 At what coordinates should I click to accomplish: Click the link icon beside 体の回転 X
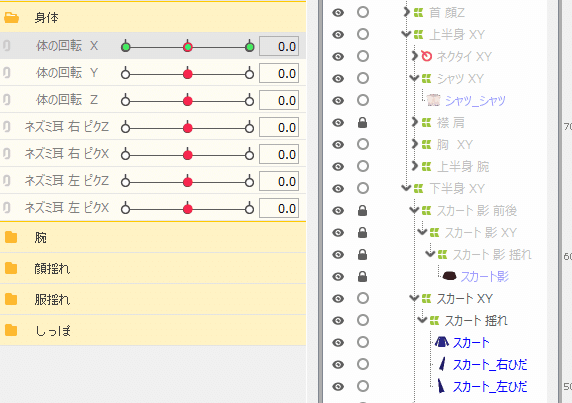pyautogui.click(x=7, y=46)
